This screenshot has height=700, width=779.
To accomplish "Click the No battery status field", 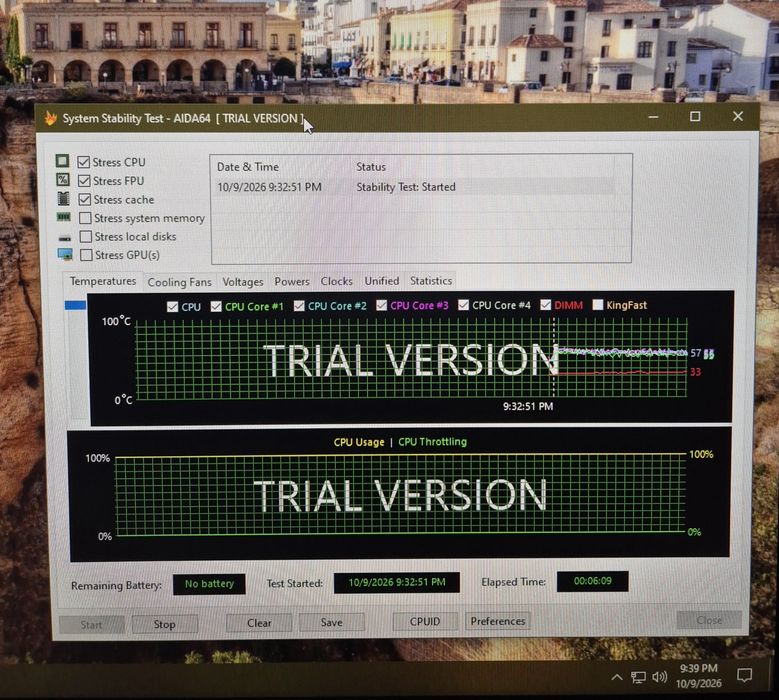I will pos(209,584).
